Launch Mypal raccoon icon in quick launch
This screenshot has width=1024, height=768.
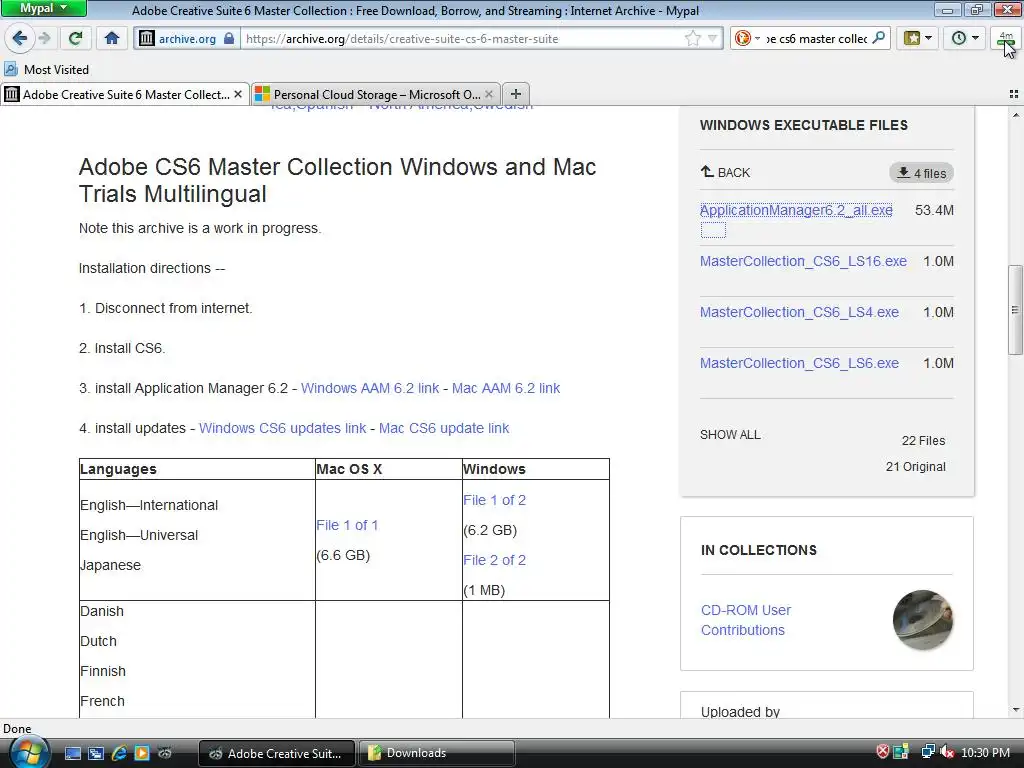(x=165, y=753)
